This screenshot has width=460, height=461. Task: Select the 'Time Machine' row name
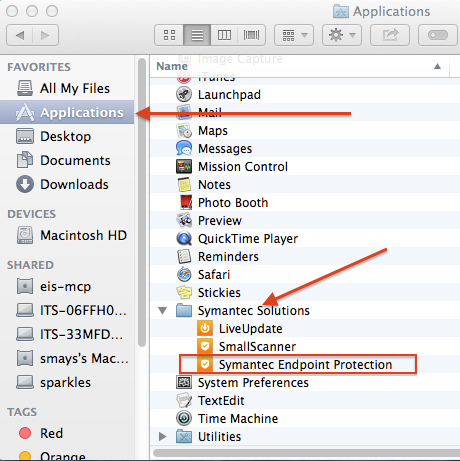click(238, 419)
